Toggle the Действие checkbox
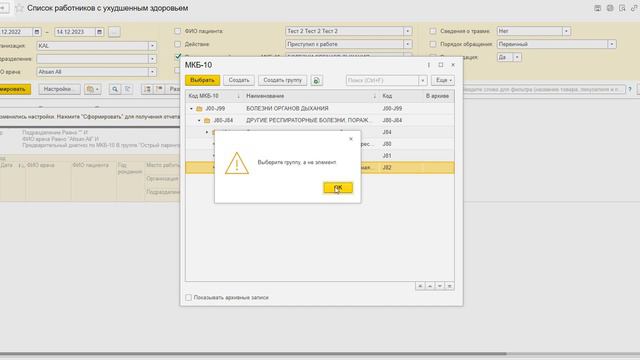The image size is (640, 360). coord(178,44)
